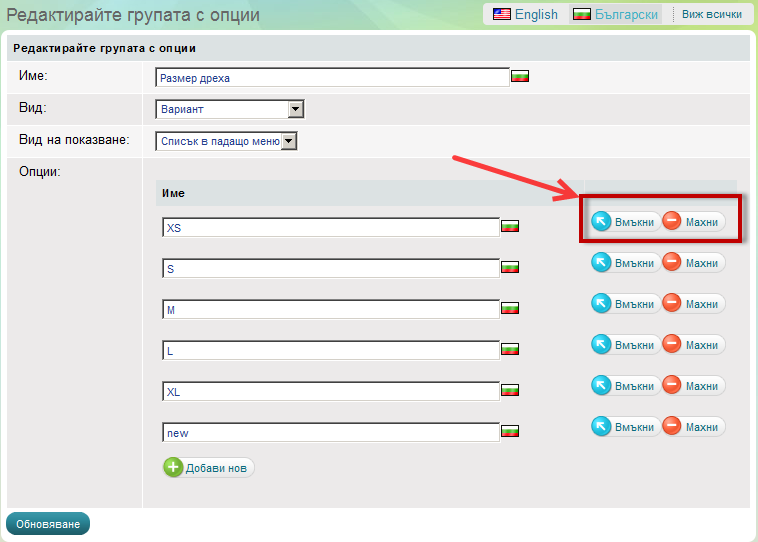Remove the L option with Махни

693,344
